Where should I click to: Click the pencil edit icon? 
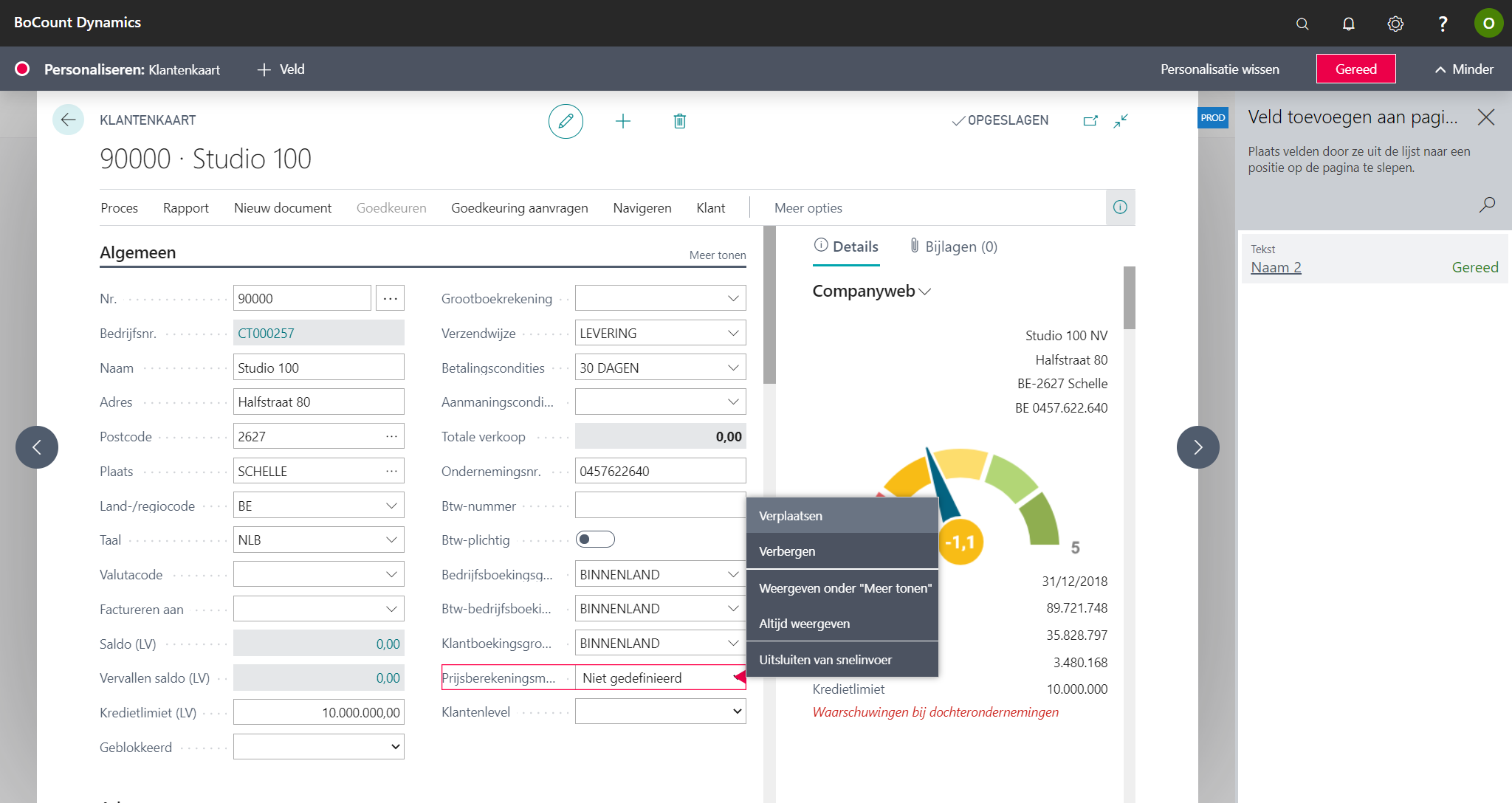(566, 121)
